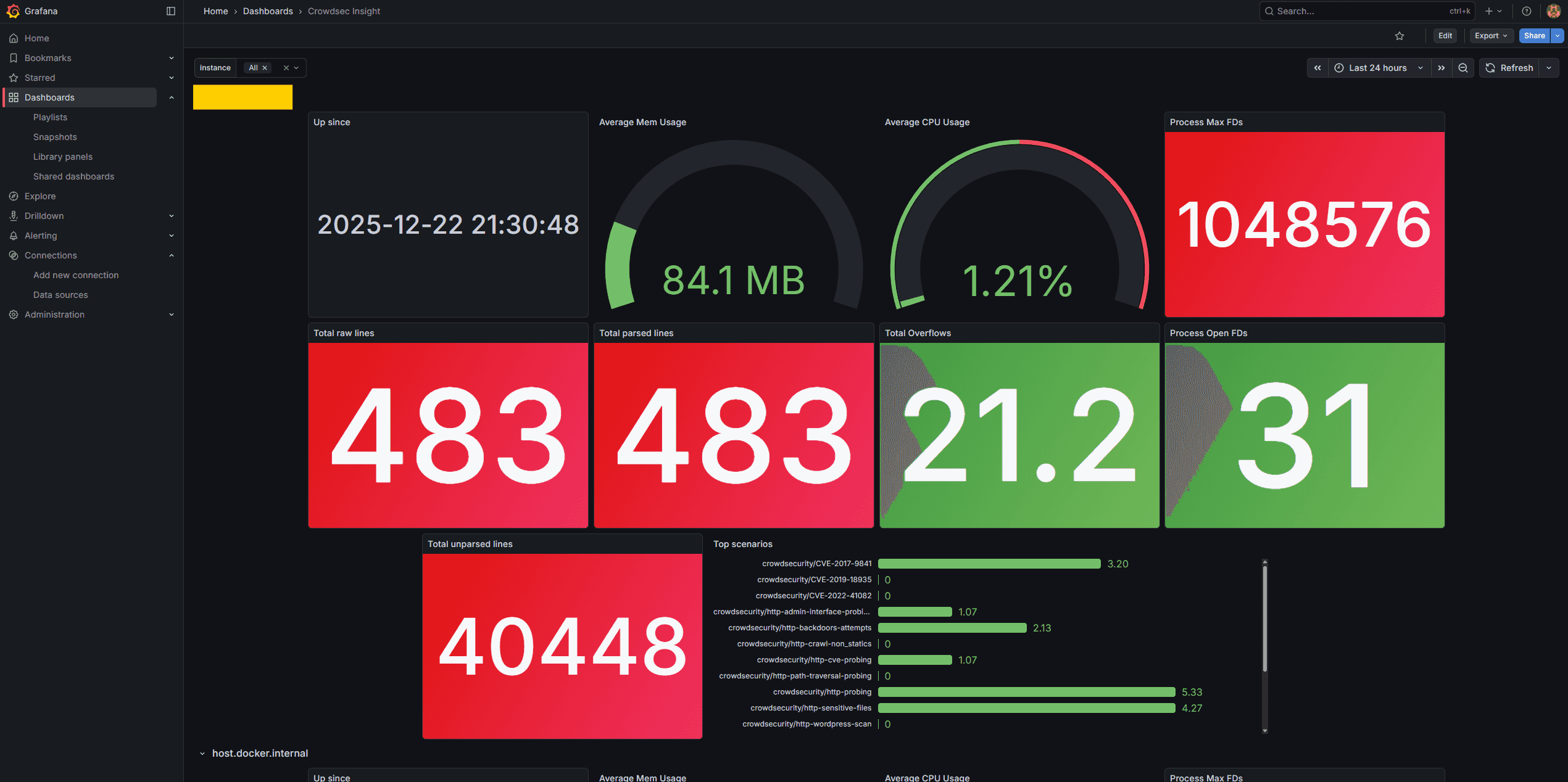The image size is (1568, 782).
Task: Remove the All instance filter
Action: tap(265, 68)
